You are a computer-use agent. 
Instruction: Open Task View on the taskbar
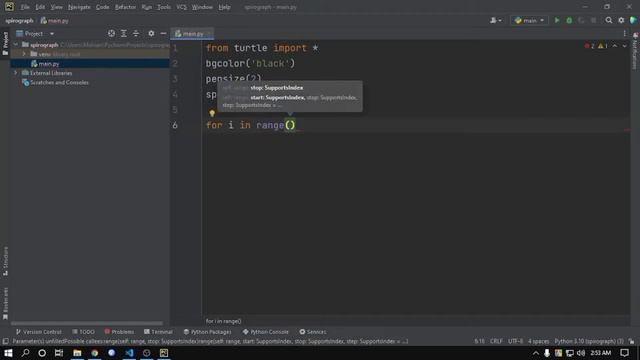click(x=59, y=353)
